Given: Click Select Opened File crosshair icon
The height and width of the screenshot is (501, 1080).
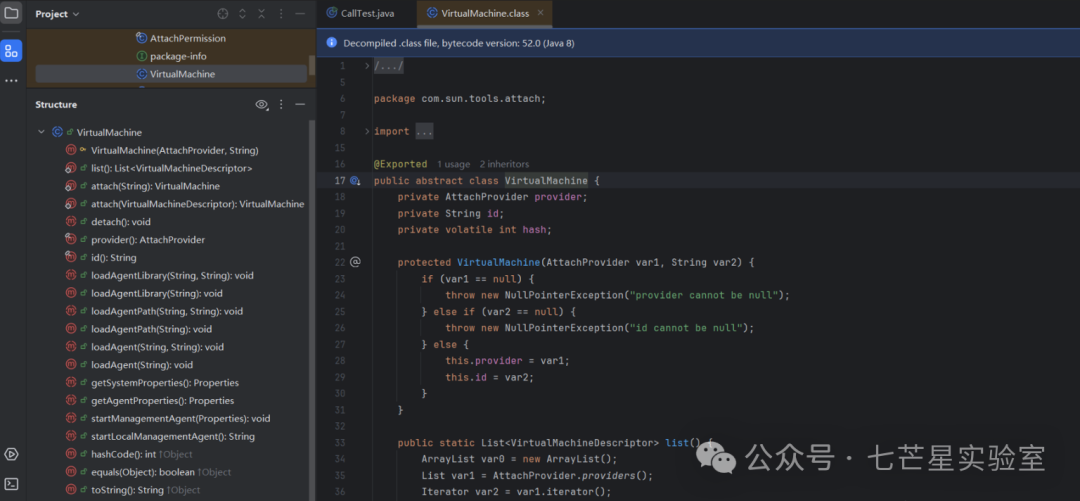Looking at the screenshot, I should pyautogui.click(x=222, y=14).
